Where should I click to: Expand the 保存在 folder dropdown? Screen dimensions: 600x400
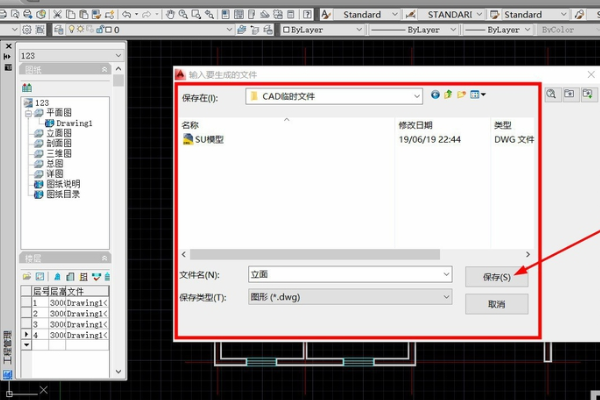tap(416, 96)
